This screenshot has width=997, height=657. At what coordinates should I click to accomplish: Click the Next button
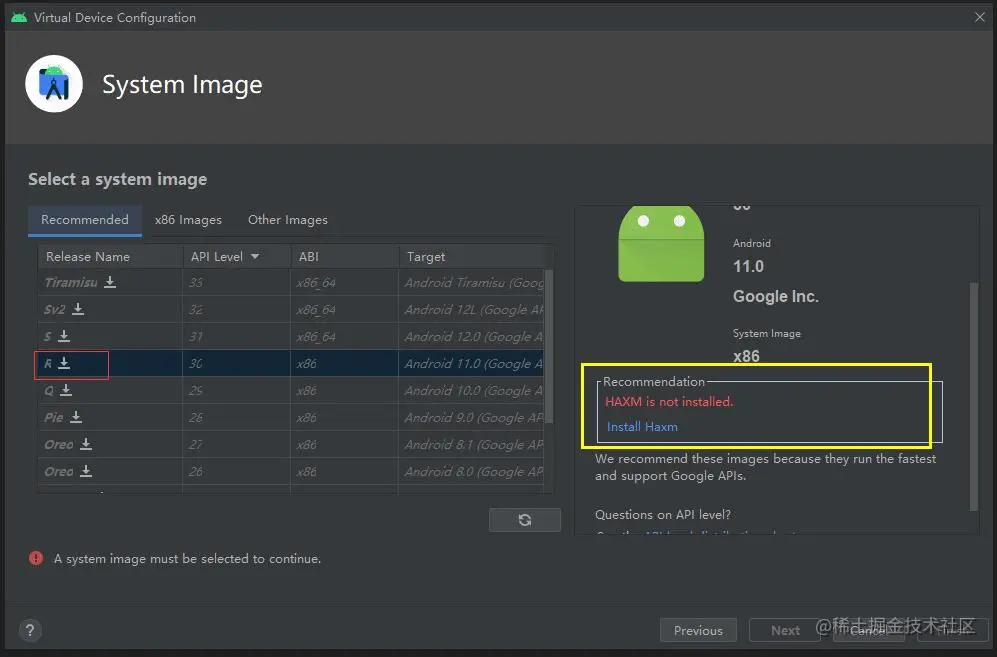point(785,630)
